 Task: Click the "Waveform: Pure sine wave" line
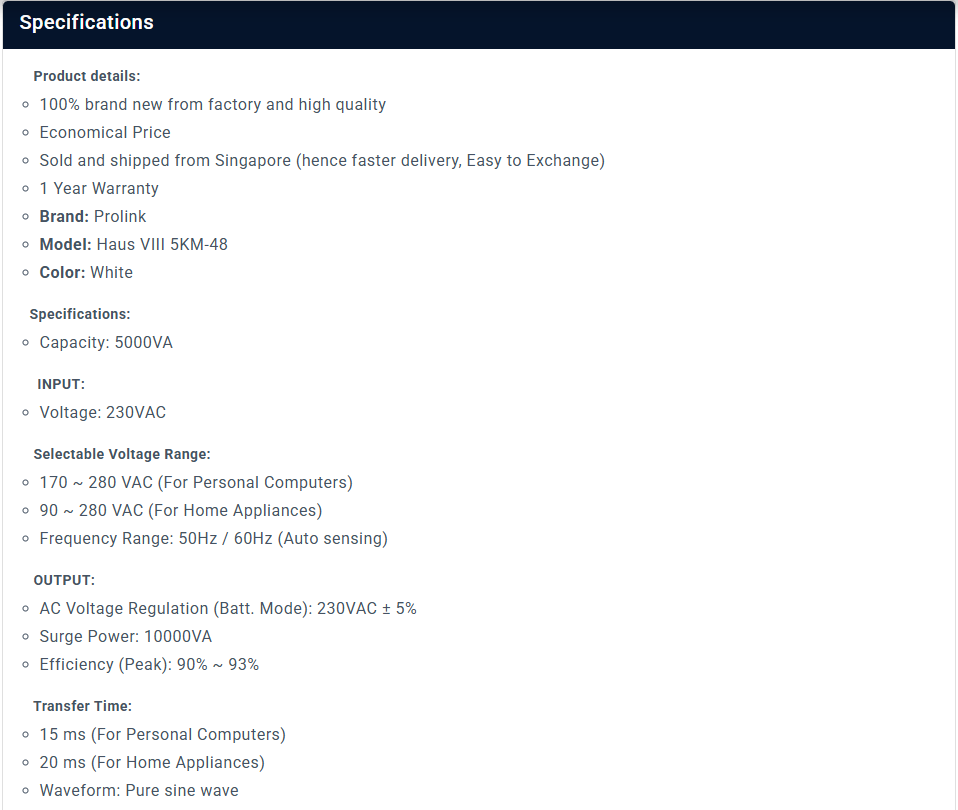(x=139, y=790)
